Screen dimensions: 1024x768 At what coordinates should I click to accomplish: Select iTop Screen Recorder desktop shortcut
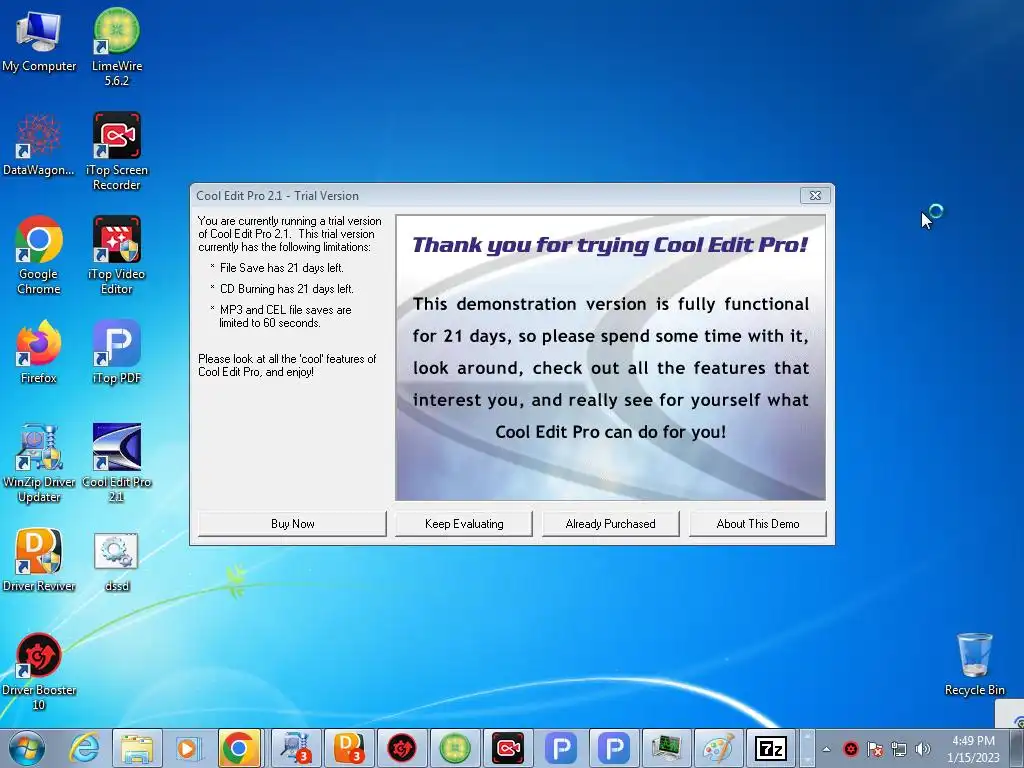(117, 152)
